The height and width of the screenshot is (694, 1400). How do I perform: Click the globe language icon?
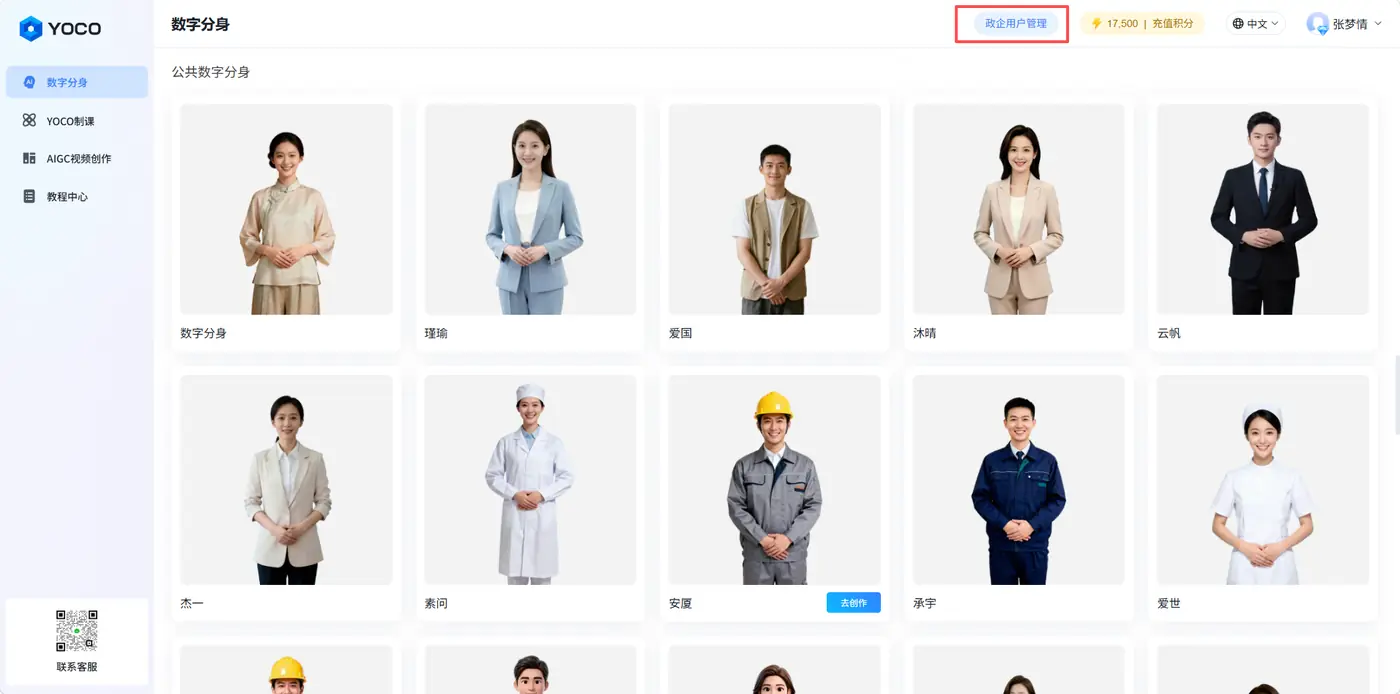(x=1238, y=23)
